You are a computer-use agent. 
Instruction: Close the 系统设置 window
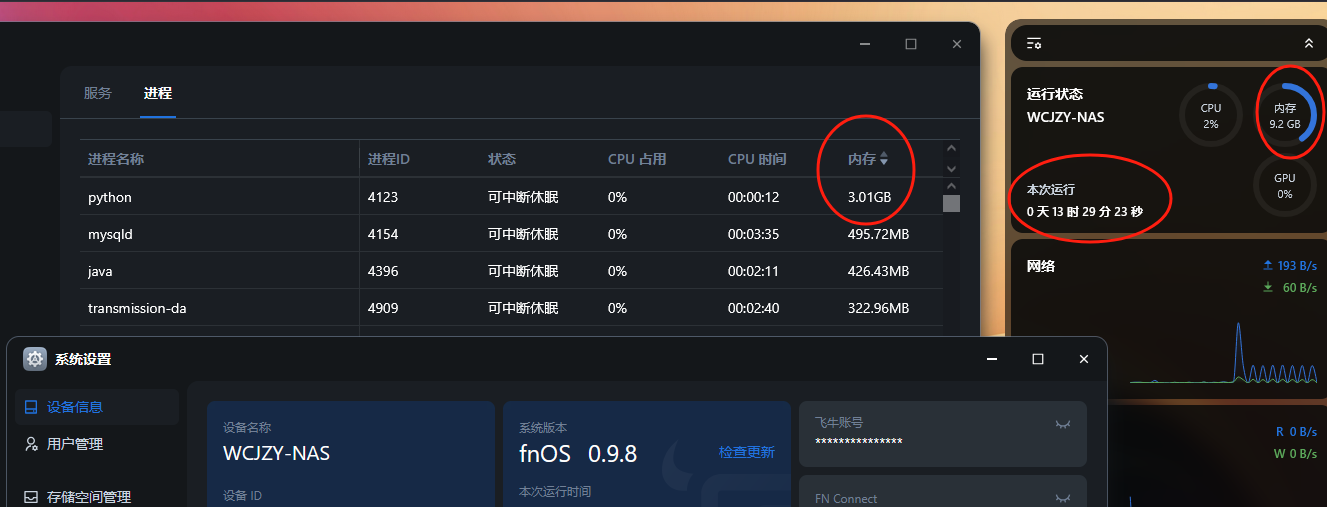tap(1084, 359)
